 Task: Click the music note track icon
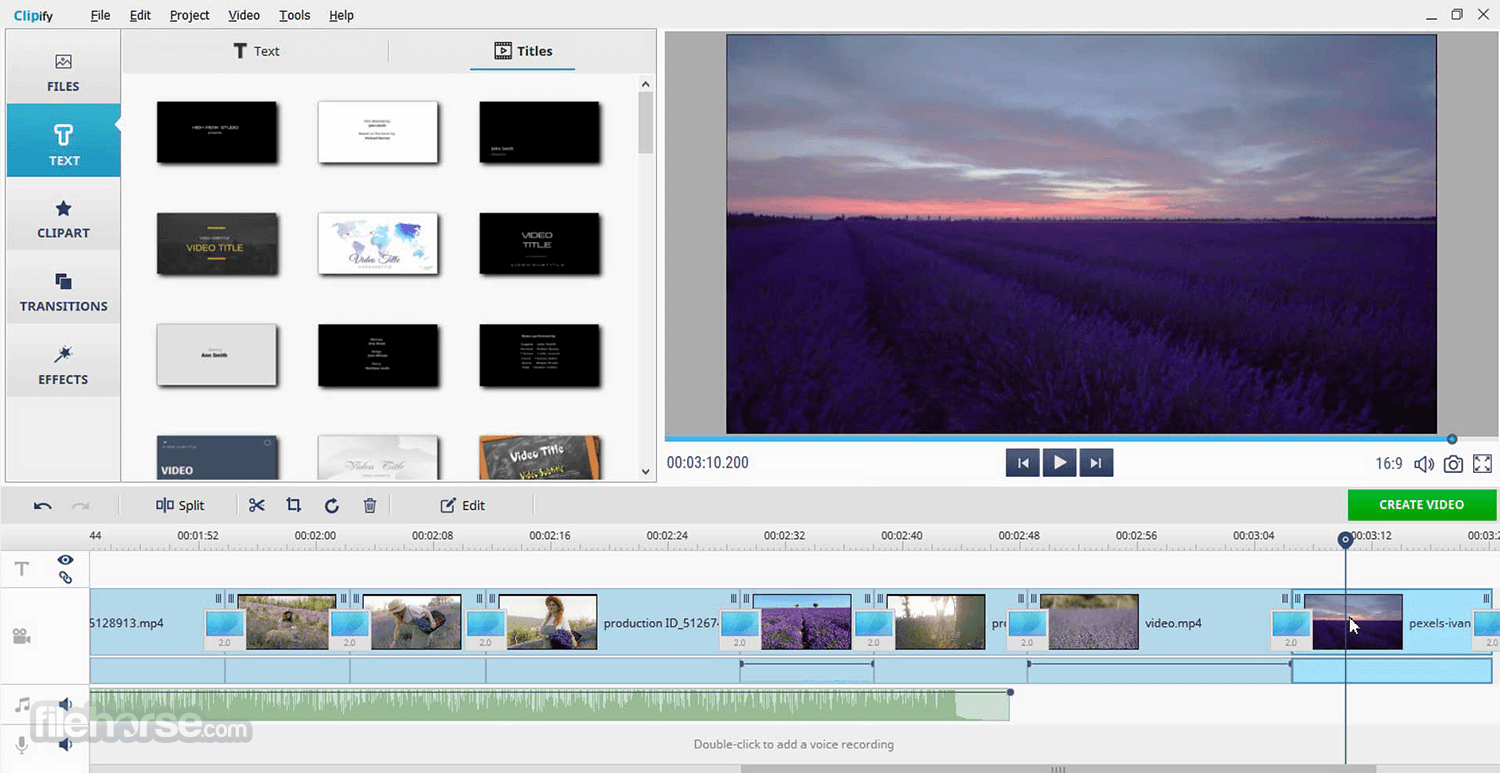23,706
